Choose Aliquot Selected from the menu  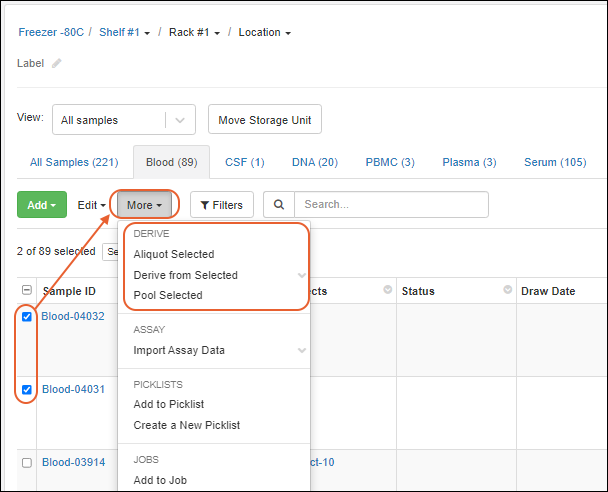point(174,254)
